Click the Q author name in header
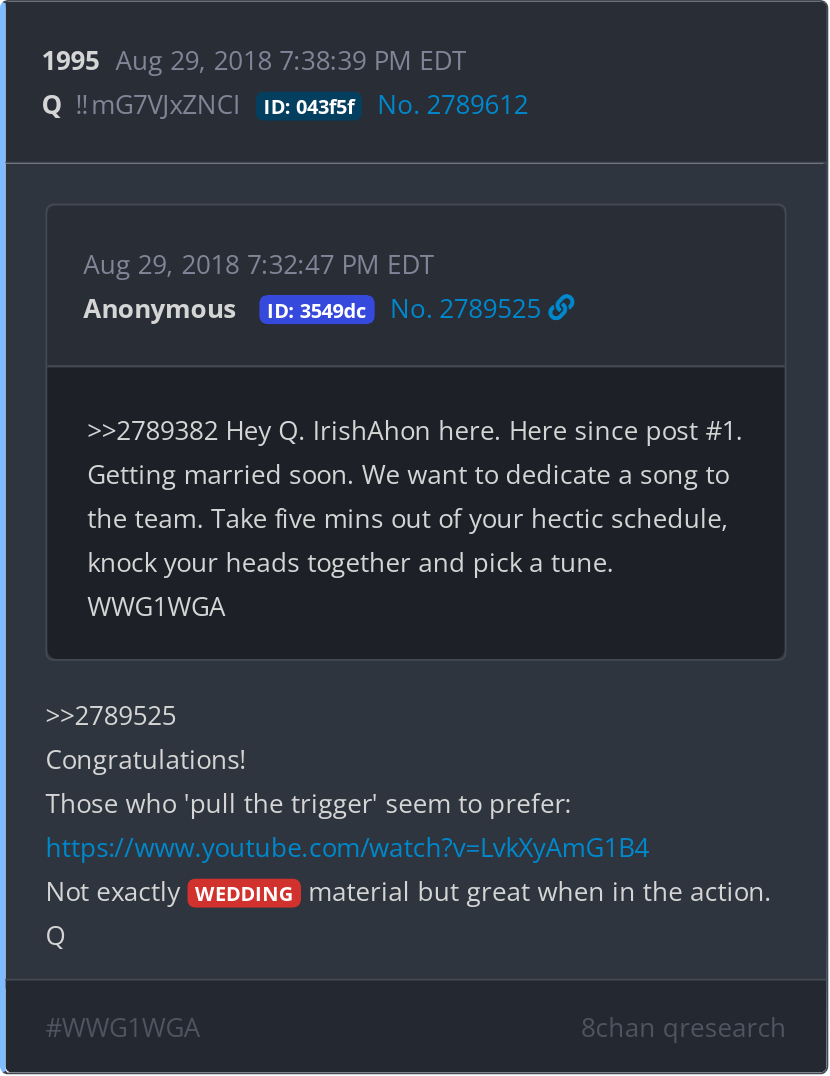The width and height of the screenshot is (830, 1076). [52, 106]
